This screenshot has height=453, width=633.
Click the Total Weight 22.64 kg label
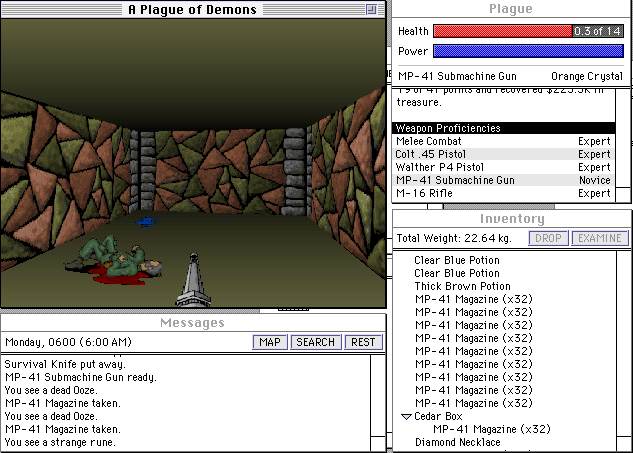(454, 238)
